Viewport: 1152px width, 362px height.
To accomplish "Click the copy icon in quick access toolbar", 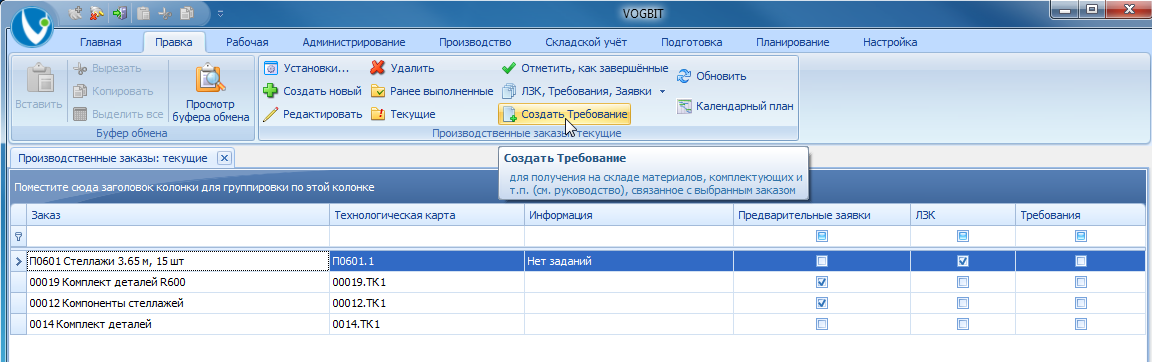I will coord(187,12).
